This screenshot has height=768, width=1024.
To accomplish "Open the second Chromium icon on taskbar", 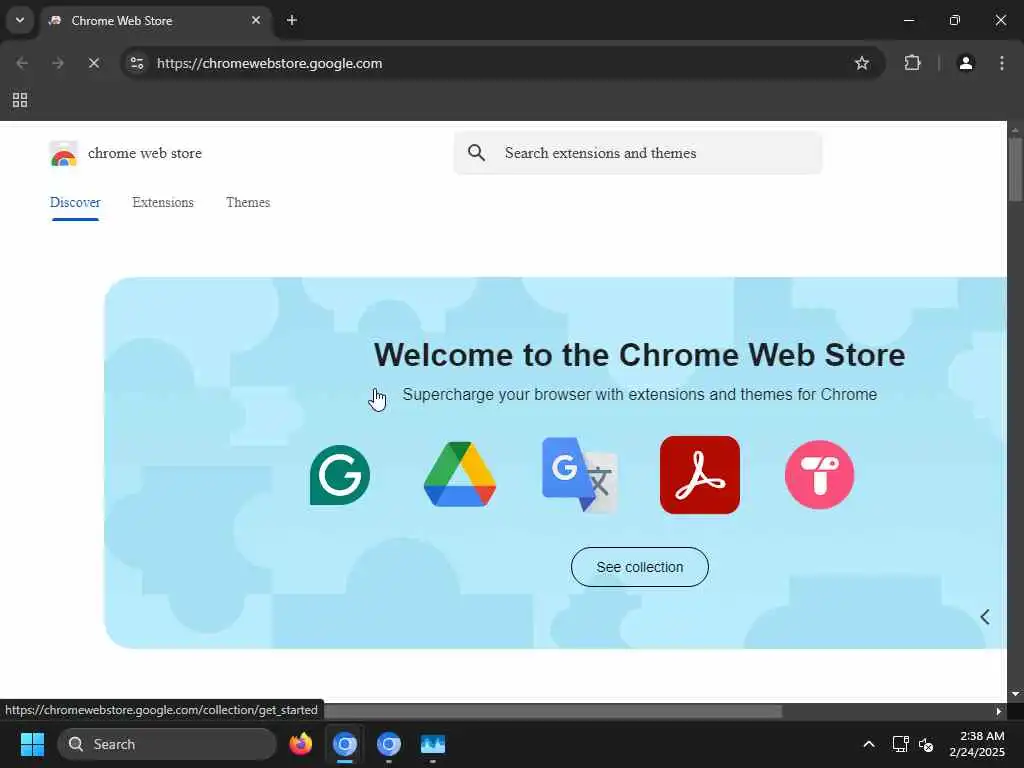I will pos(389,744).
